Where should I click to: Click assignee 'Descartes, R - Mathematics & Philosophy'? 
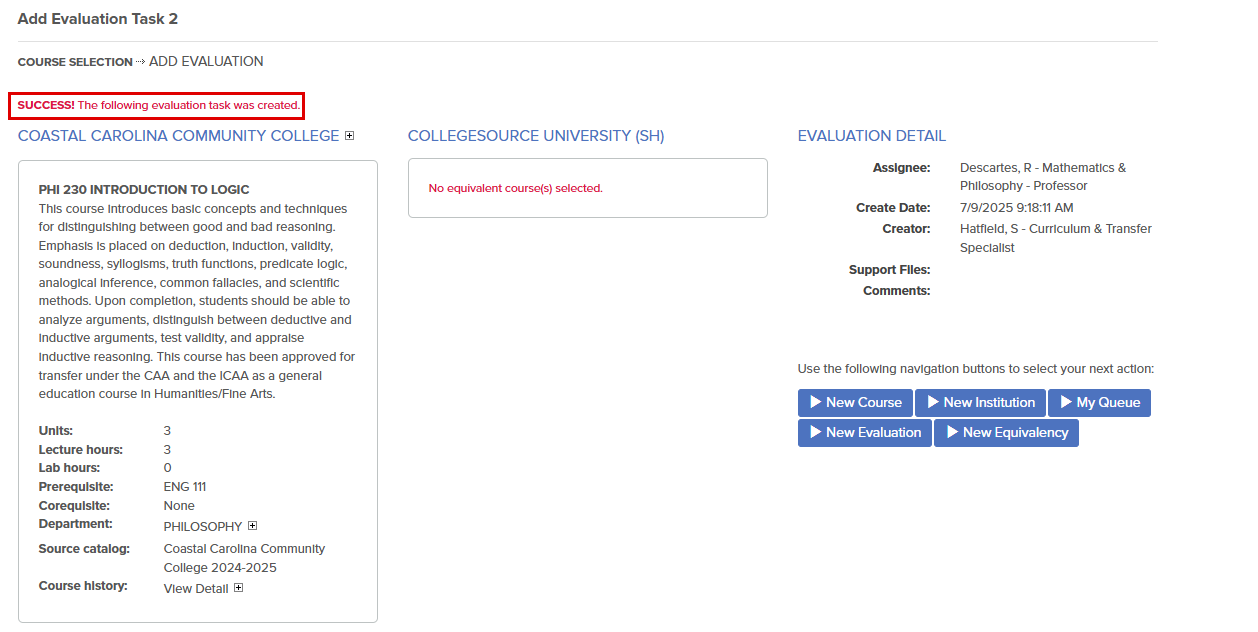(x=1043, y=177)
